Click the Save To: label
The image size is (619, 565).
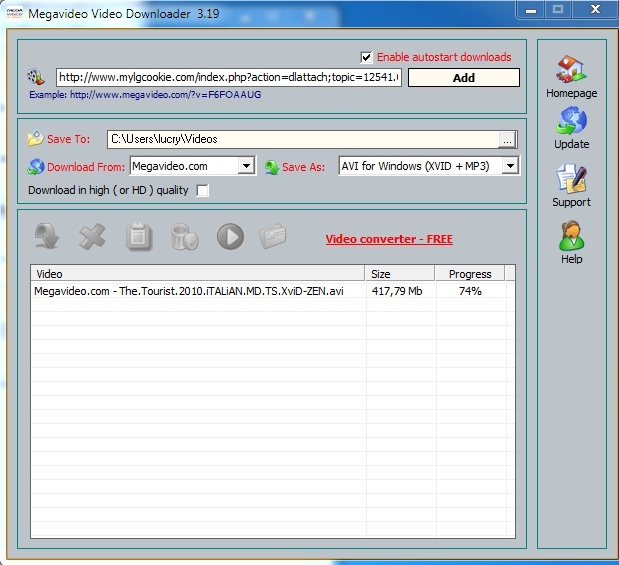[x=68, y=139]
